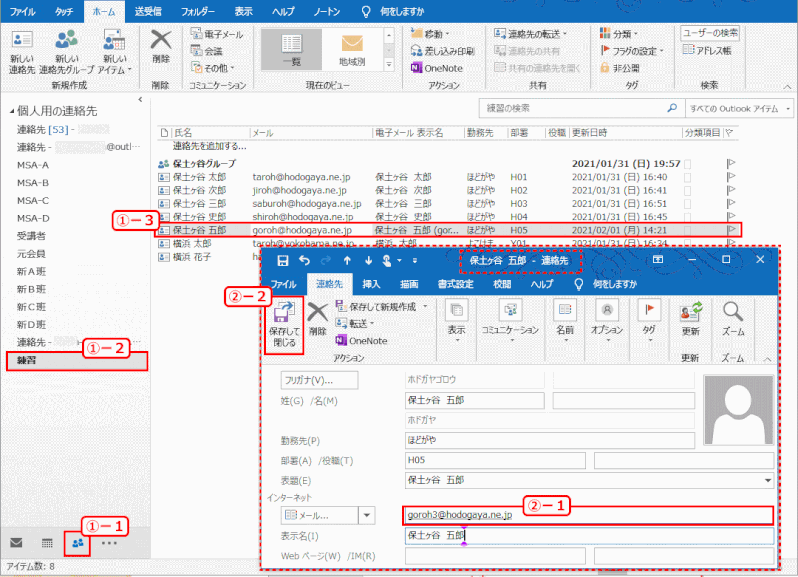Click the メール... button in contact form

click(320, 515)
